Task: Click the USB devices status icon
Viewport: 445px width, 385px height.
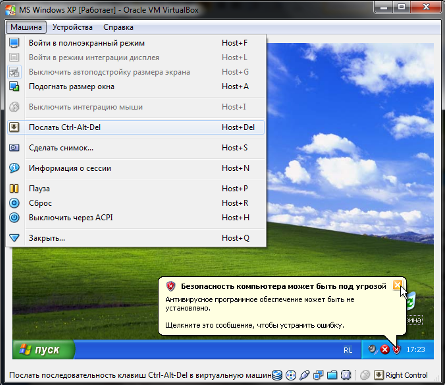Action: (x=305, y=375)
